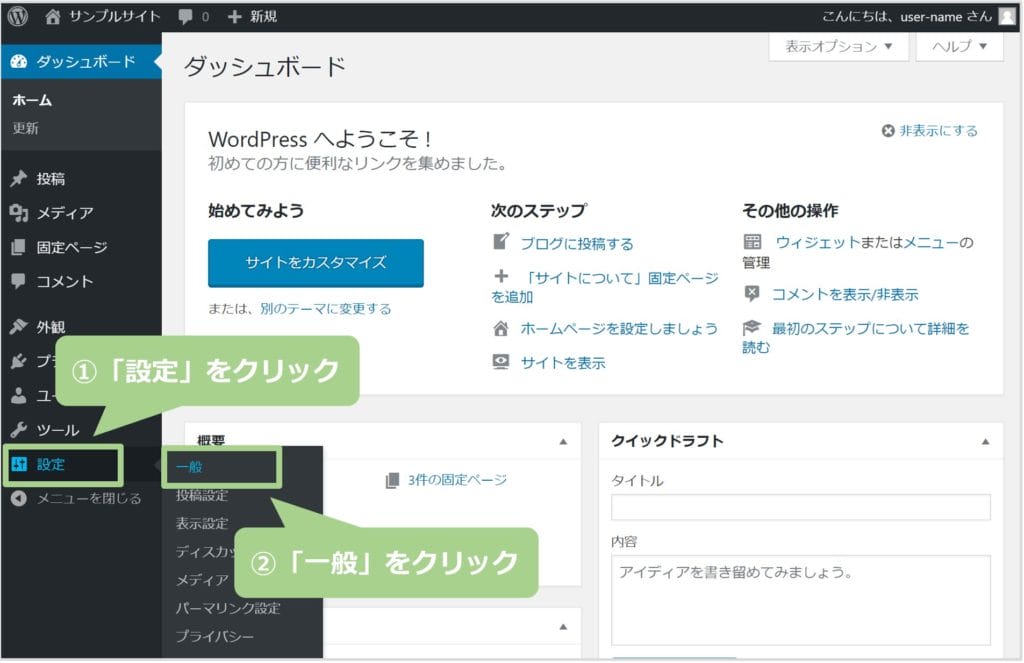The height and width of the screenshot is (663, 1024).
Task: Click the collapse menu arrow icon
Action: pyautogui.click(x=19, y=498)
